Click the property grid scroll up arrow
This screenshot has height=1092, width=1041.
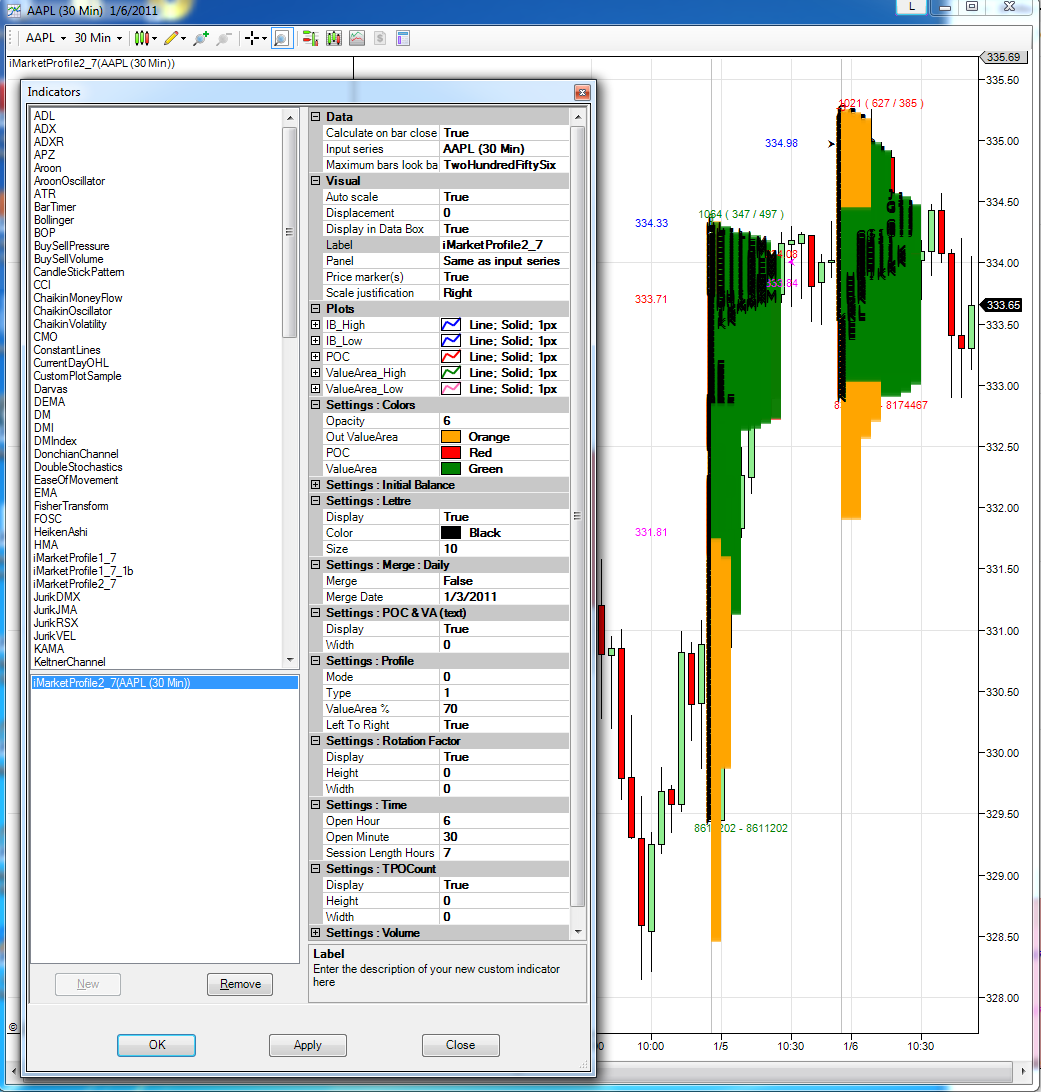tap(578, 118)
